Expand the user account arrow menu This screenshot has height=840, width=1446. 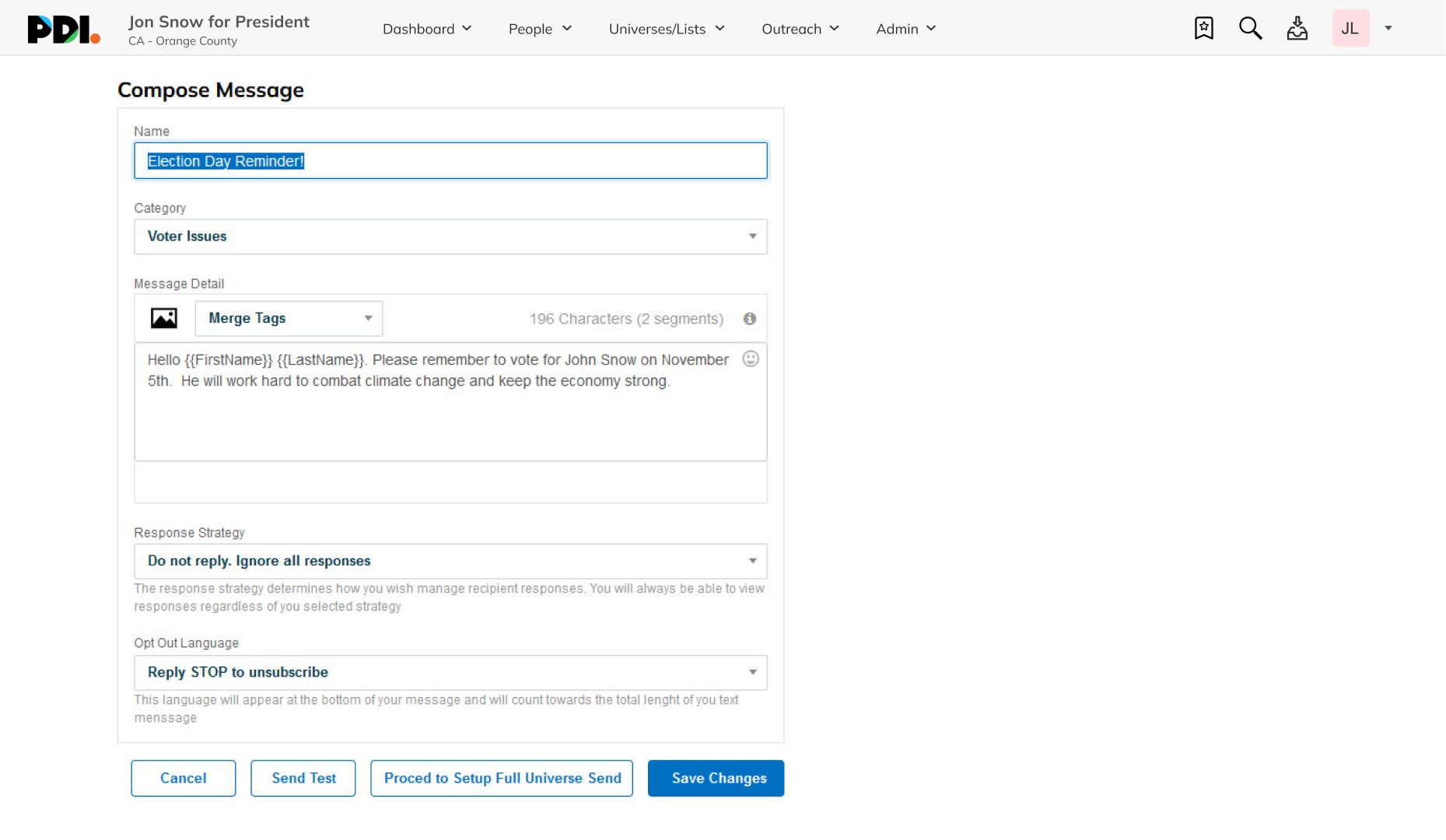[x=1388, y=28]
